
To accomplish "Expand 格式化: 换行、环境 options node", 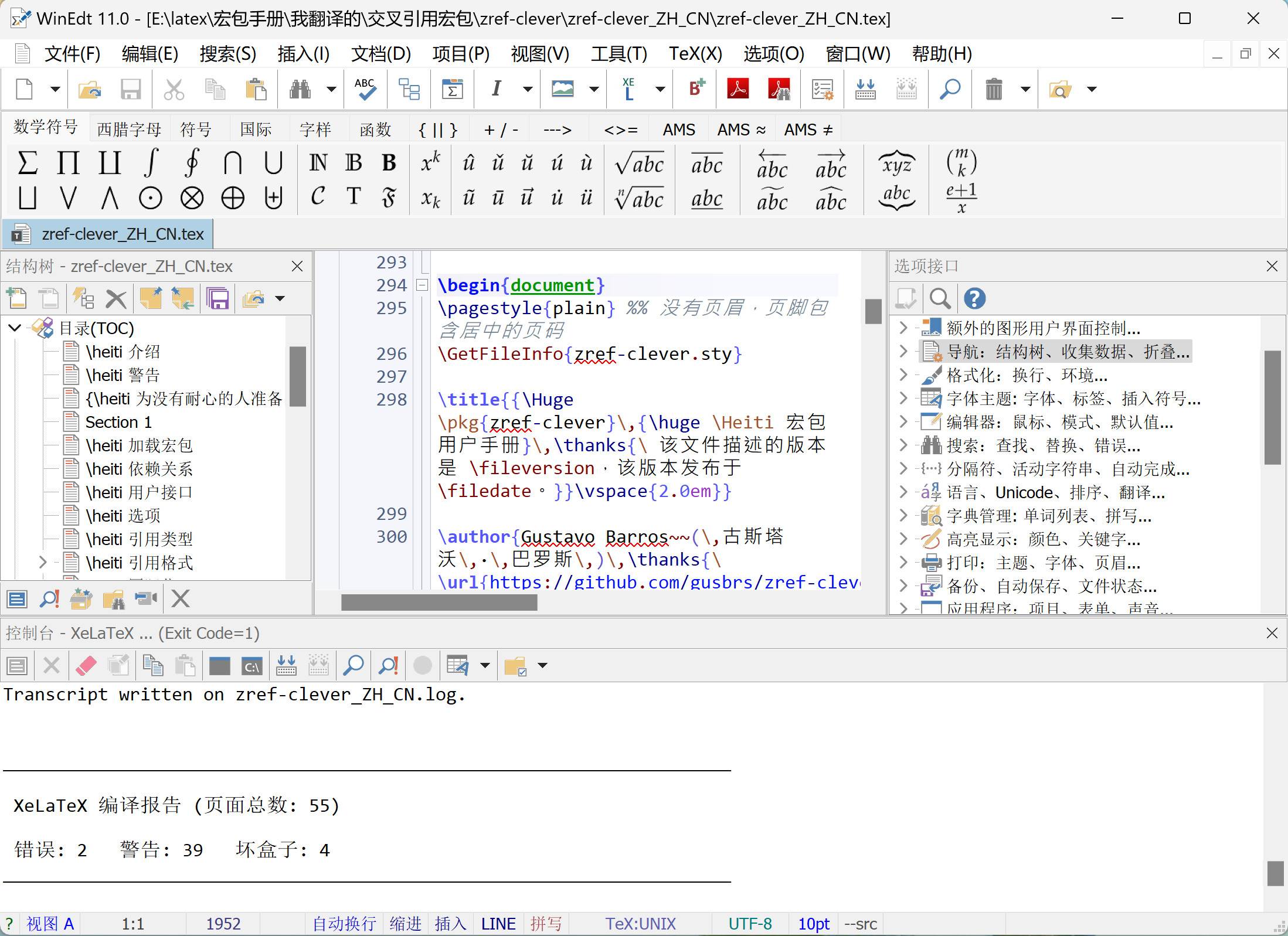I will click(903, 375).
